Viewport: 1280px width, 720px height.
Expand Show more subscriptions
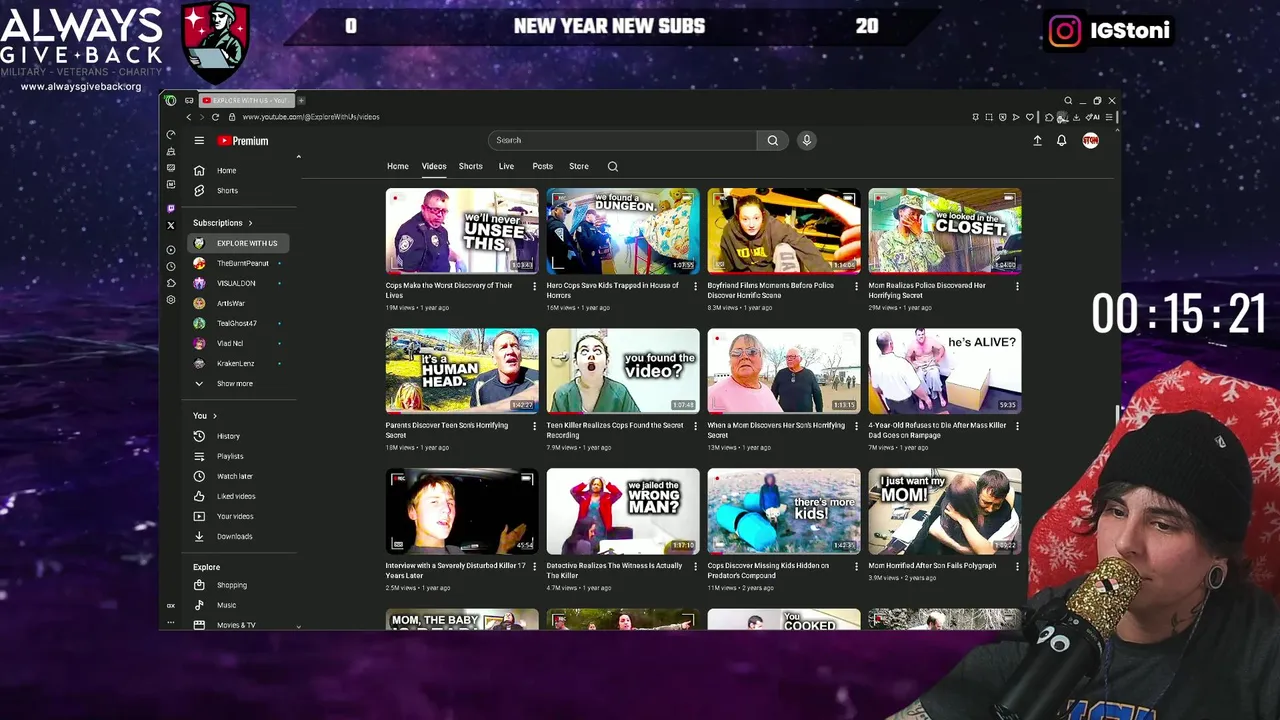coord(236,383)
